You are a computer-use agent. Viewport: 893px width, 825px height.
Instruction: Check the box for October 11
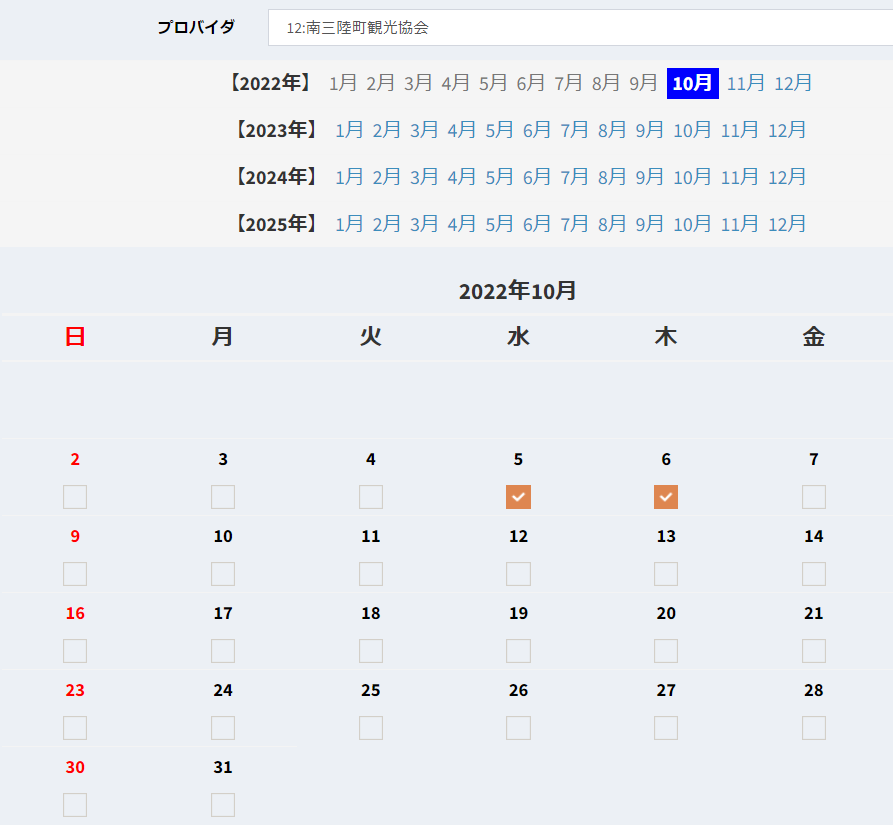[x=371, y=574]
